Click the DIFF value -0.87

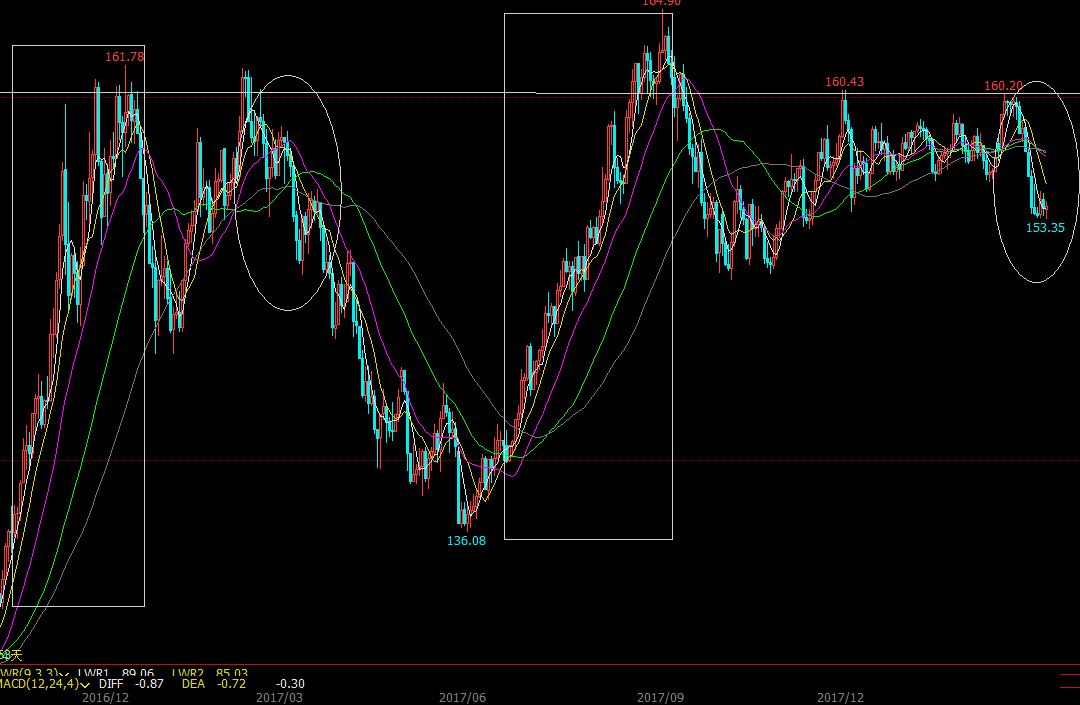coord(152,684)
